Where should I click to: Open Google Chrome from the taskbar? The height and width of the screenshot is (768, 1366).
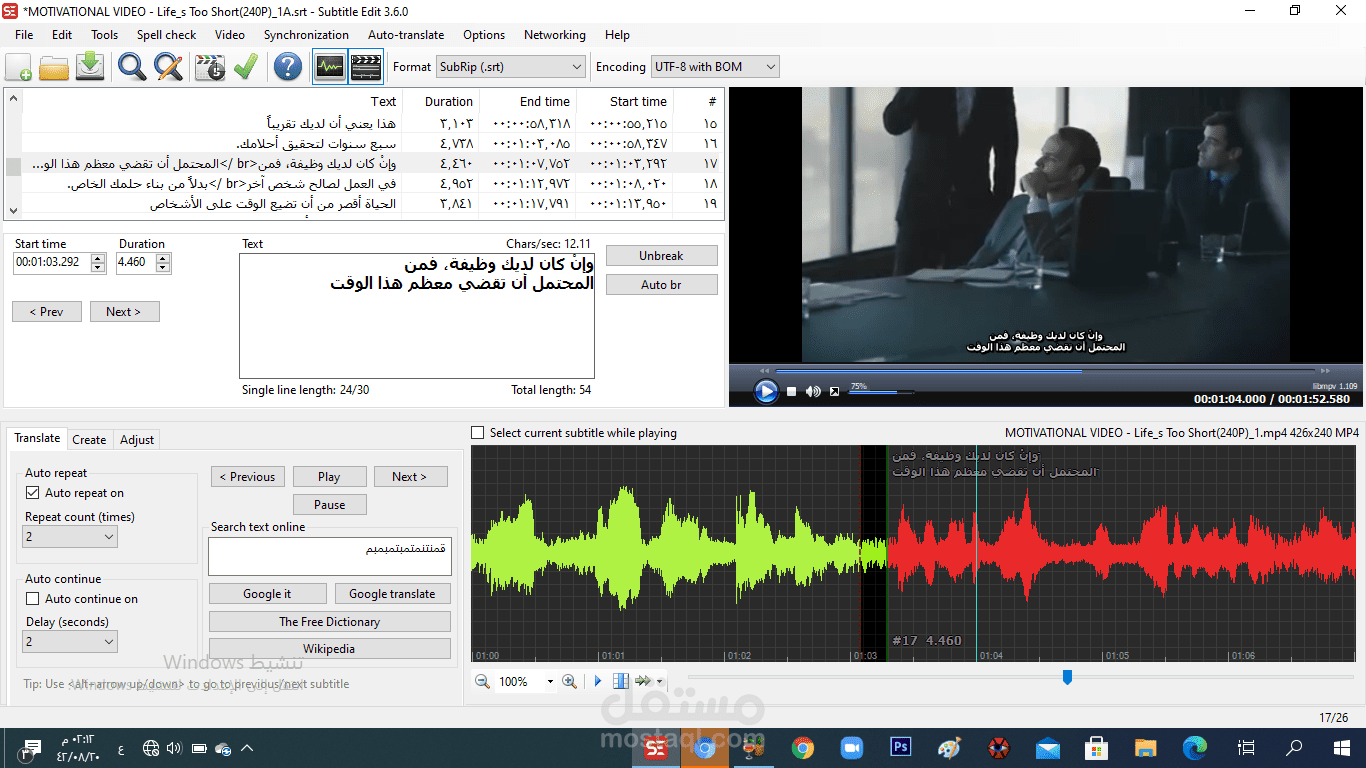tap(802, 747)
